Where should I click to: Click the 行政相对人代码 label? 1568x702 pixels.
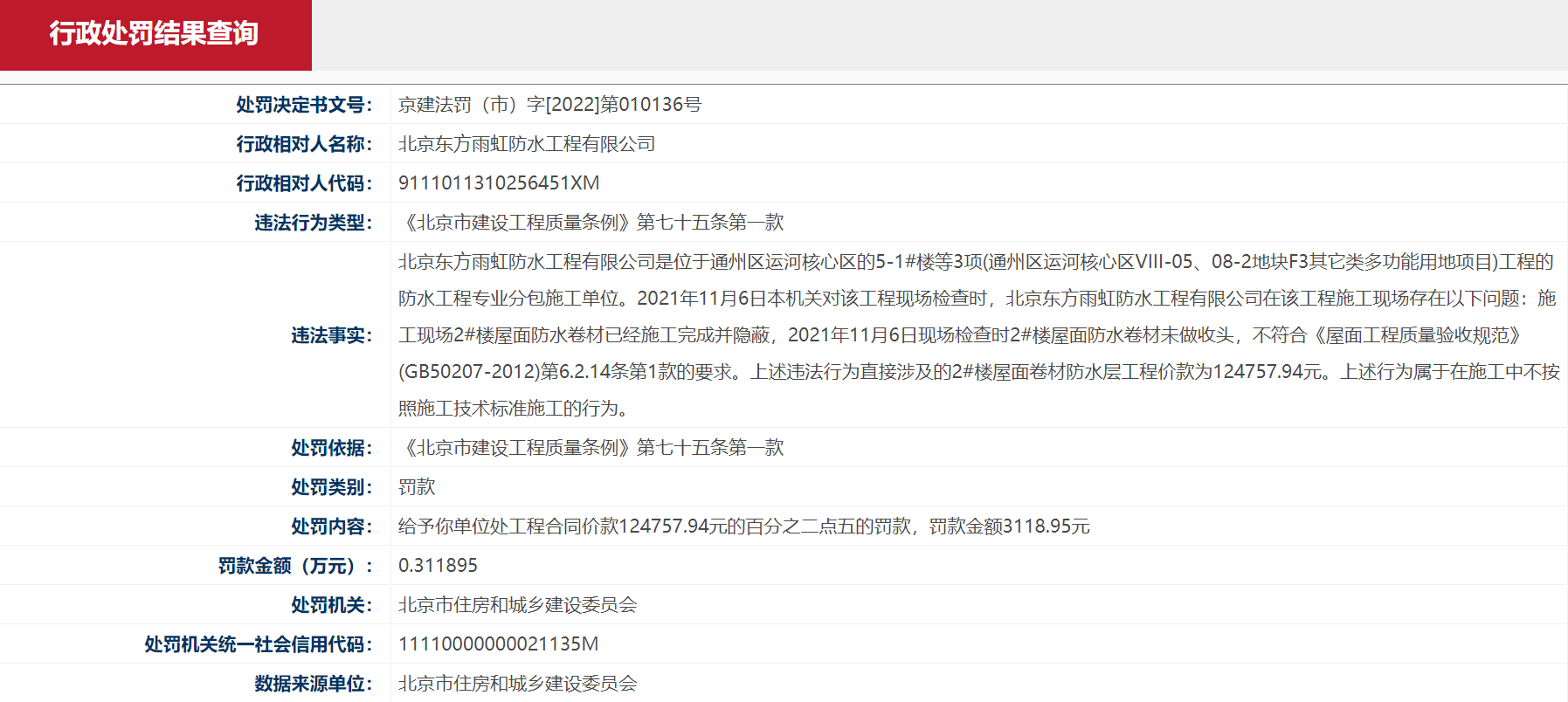304,183
